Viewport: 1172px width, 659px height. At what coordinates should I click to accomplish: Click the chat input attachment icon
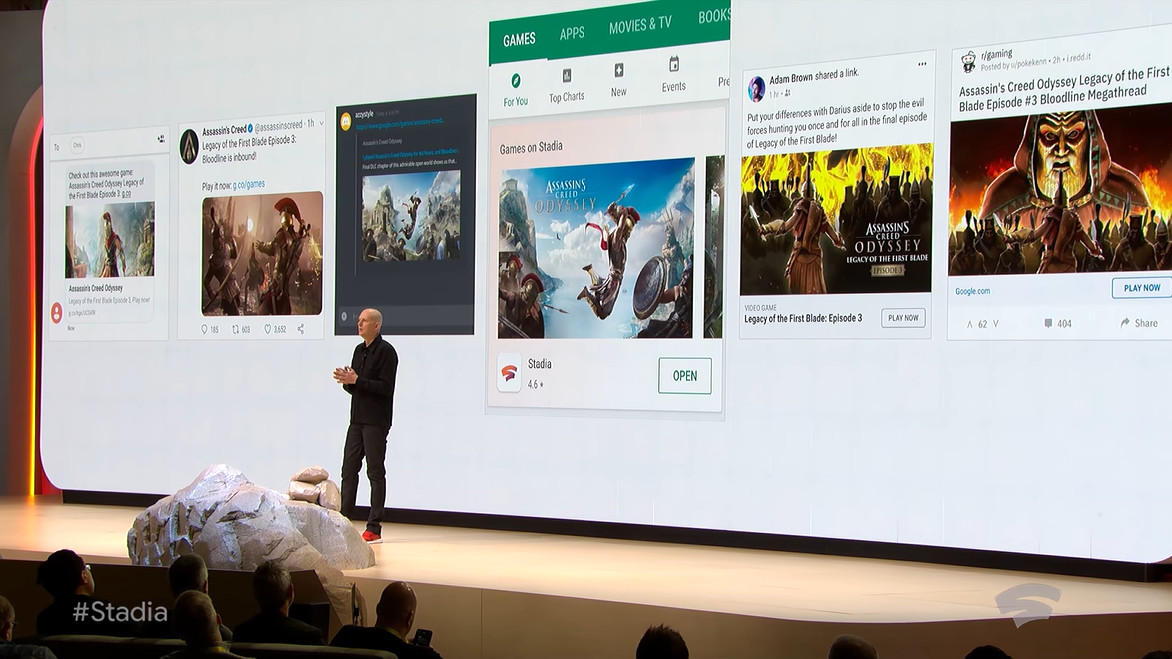(x=344, y=316)
